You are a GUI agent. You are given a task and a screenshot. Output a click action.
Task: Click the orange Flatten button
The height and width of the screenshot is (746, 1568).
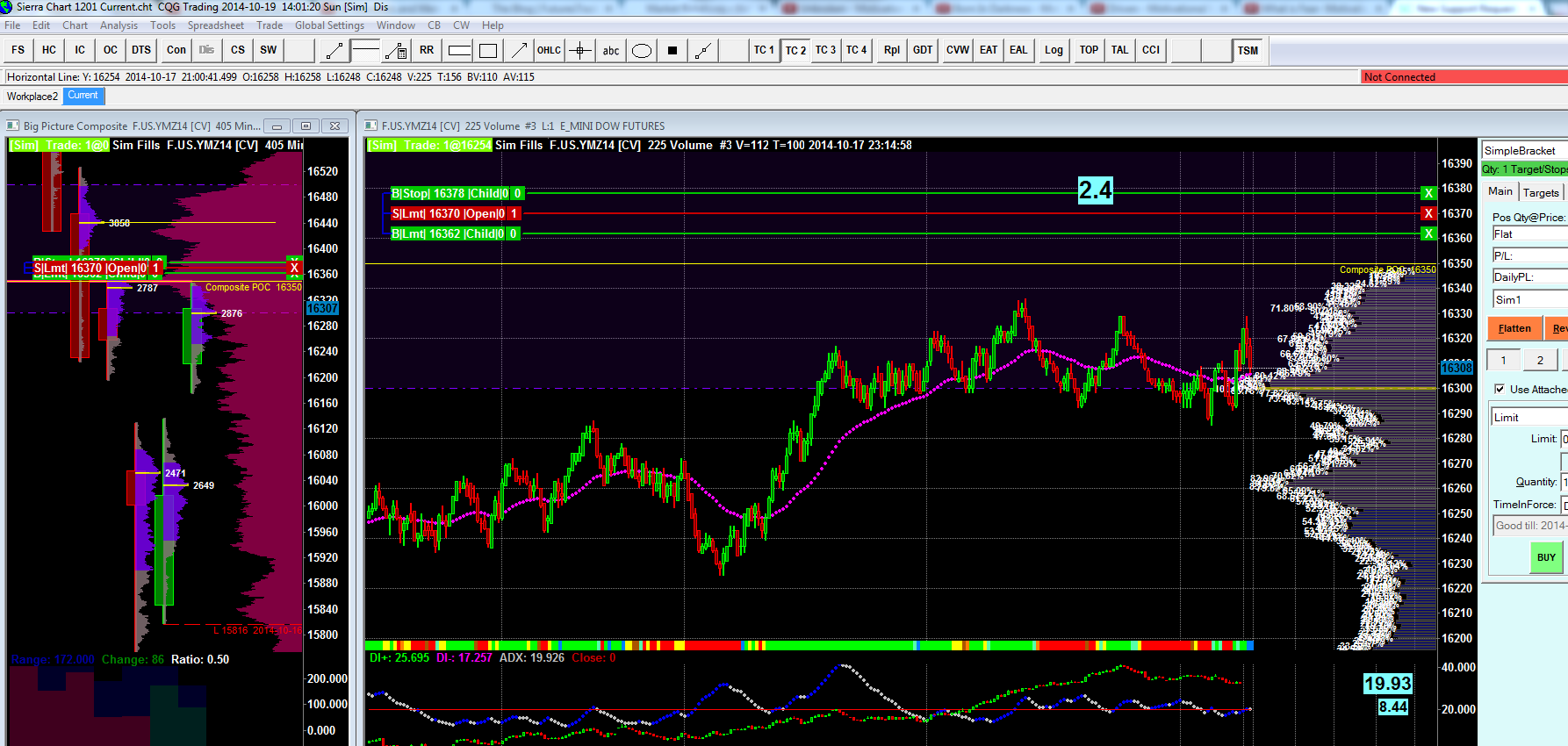pyautogui.click(x=1514, y=328)
